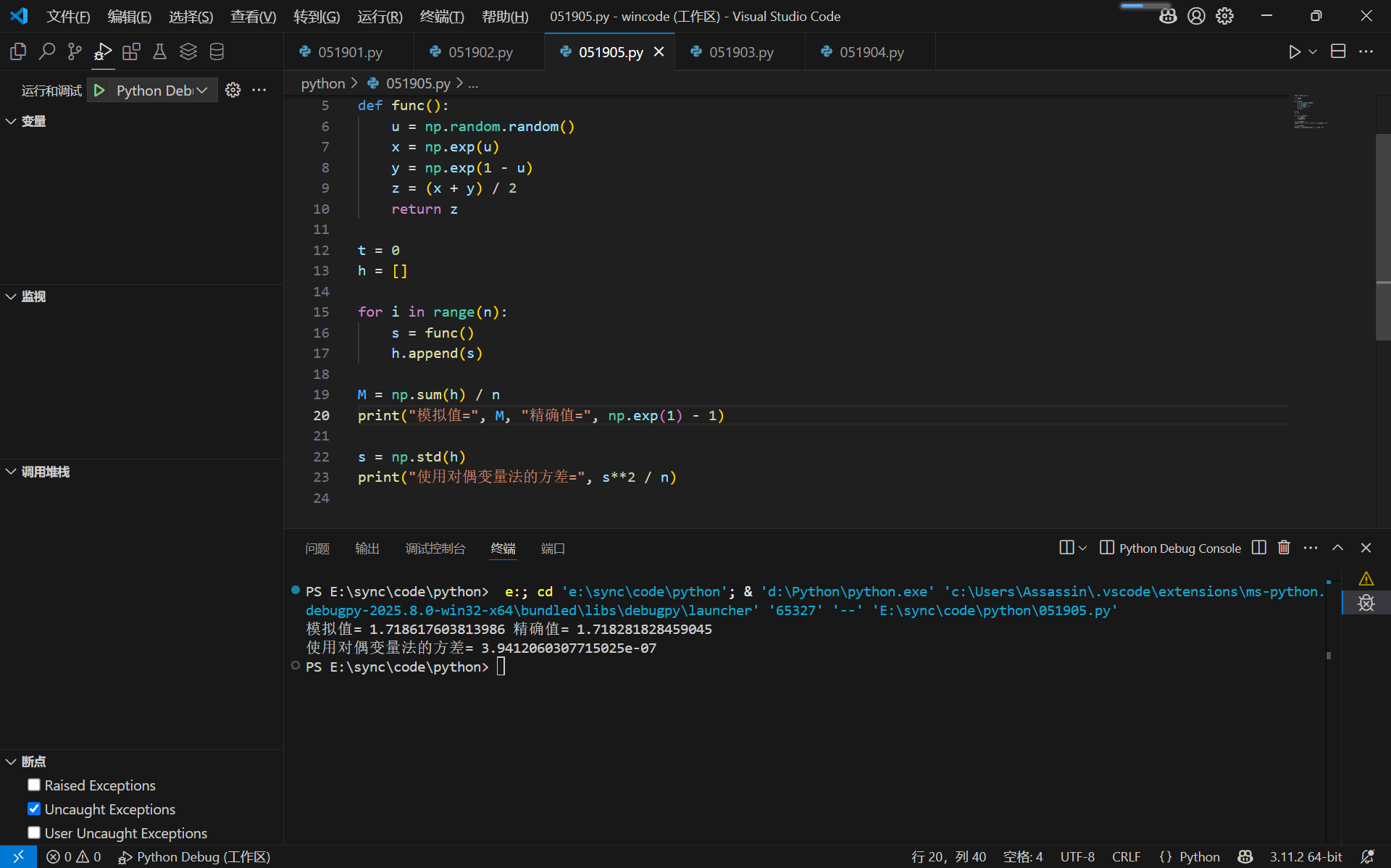Click the green start debugging arrow
Image resolution: width=1391 pixels, height=868 pixels.
pos(99,90)
